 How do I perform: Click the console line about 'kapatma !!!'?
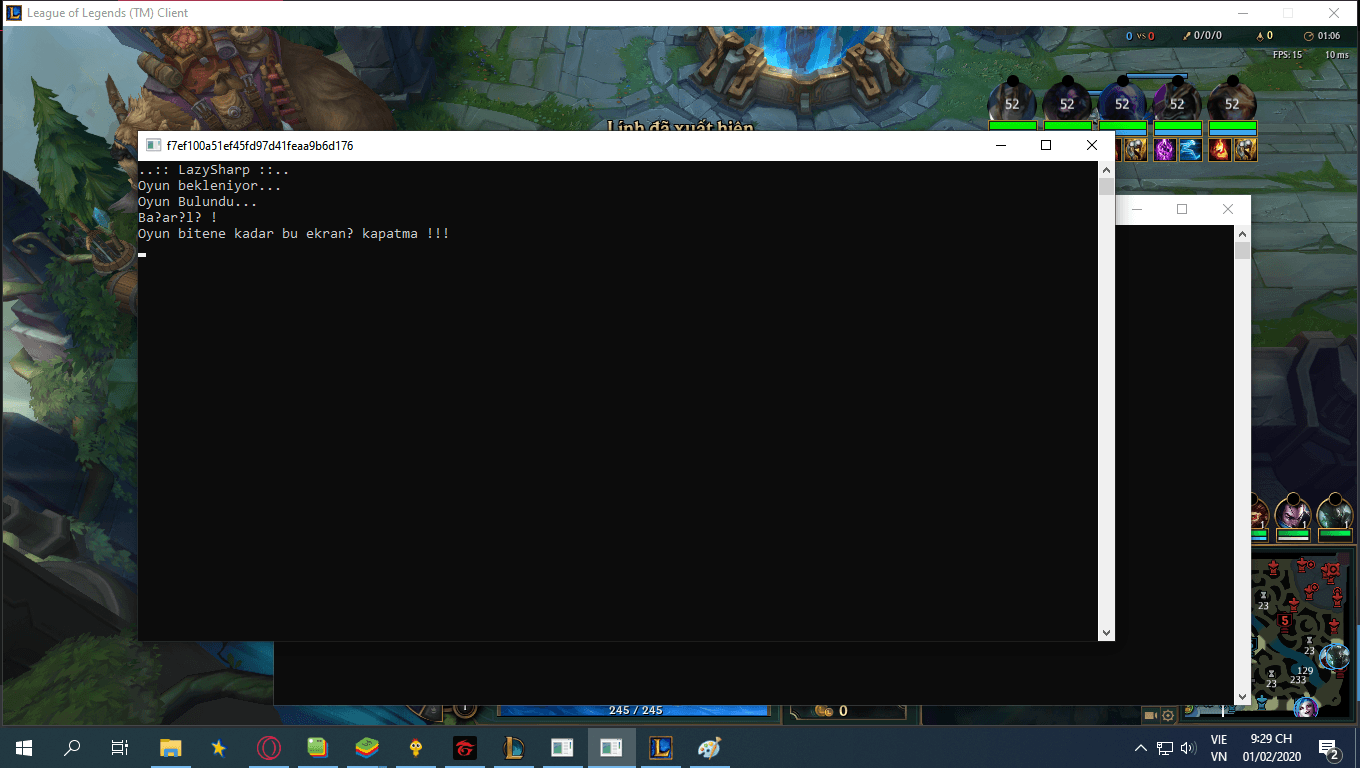pyautogui.click(x=294, y=234)
